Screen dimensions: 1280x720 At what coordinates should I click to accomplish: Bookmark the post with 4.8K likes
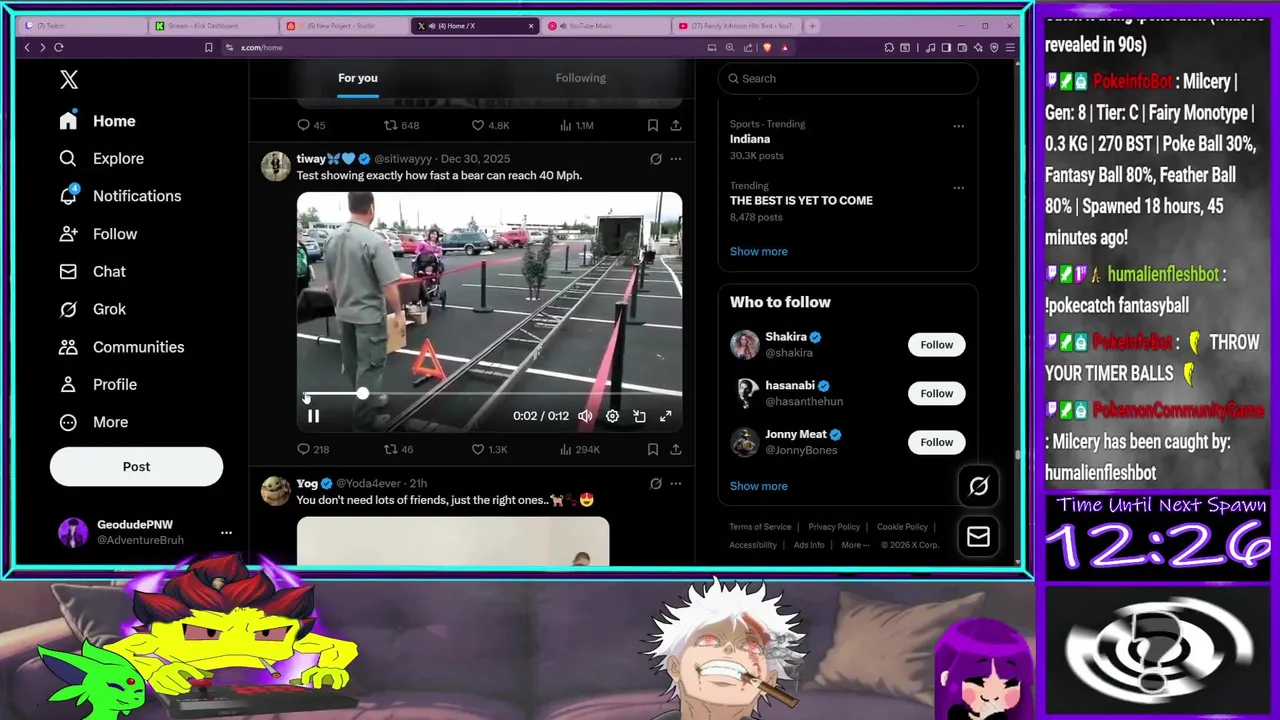tap(652, 125)
